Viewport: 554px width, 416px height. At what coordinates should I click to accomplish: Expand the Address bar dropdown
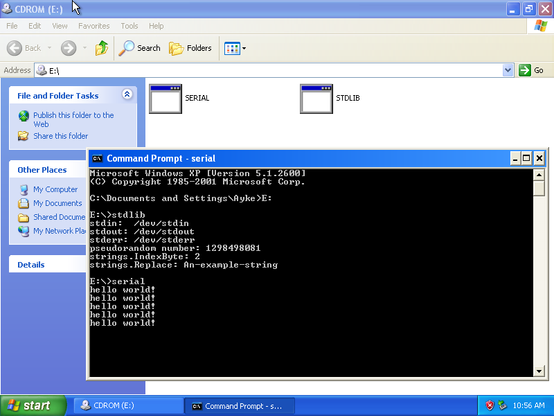(508, 70)
